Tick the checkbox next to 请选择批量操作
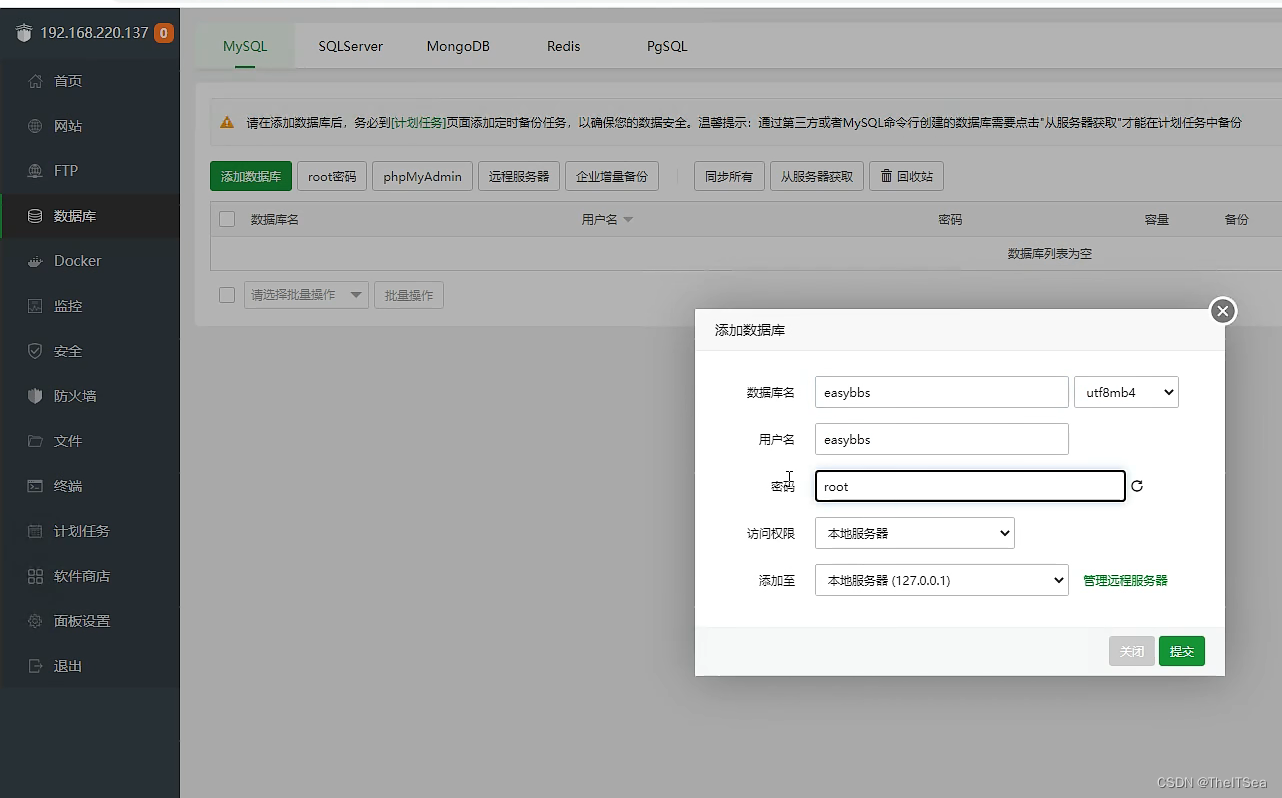1282x798 pixels. click(x=227, y=295)
